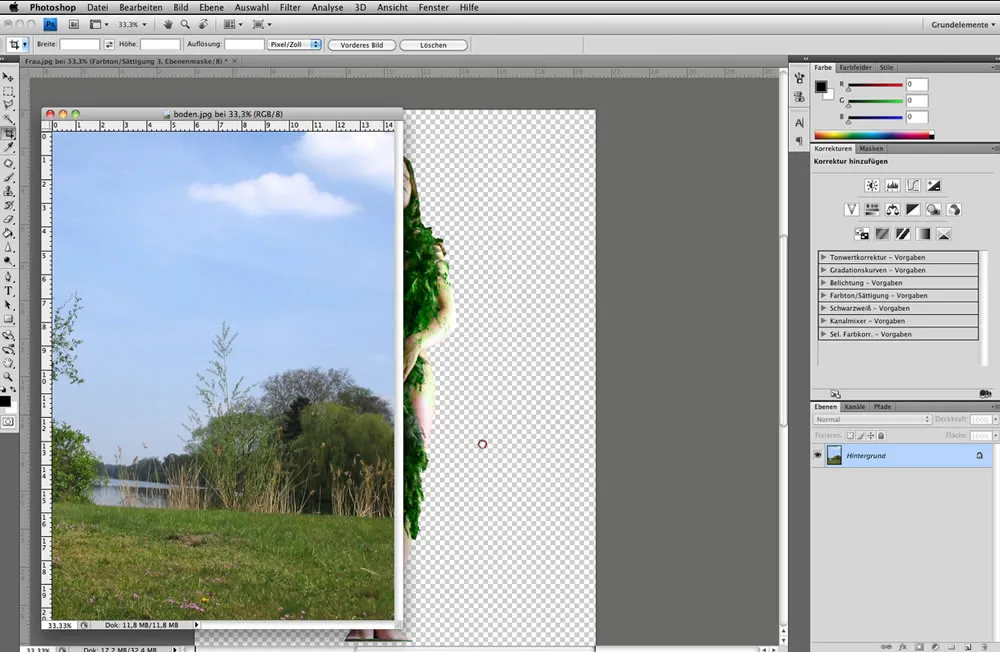Click the Gradationskurven adjustment icon

pos(913,185)
